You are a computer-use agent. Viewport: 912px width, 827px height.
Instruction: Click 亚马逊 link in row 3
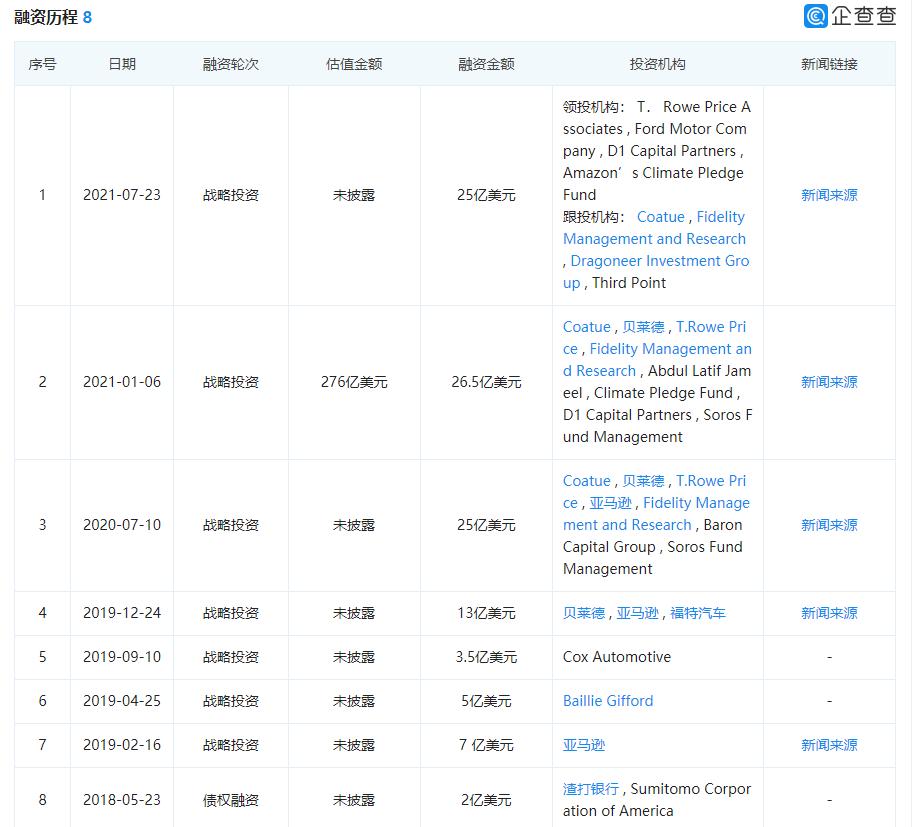click(x=610, y=503)
